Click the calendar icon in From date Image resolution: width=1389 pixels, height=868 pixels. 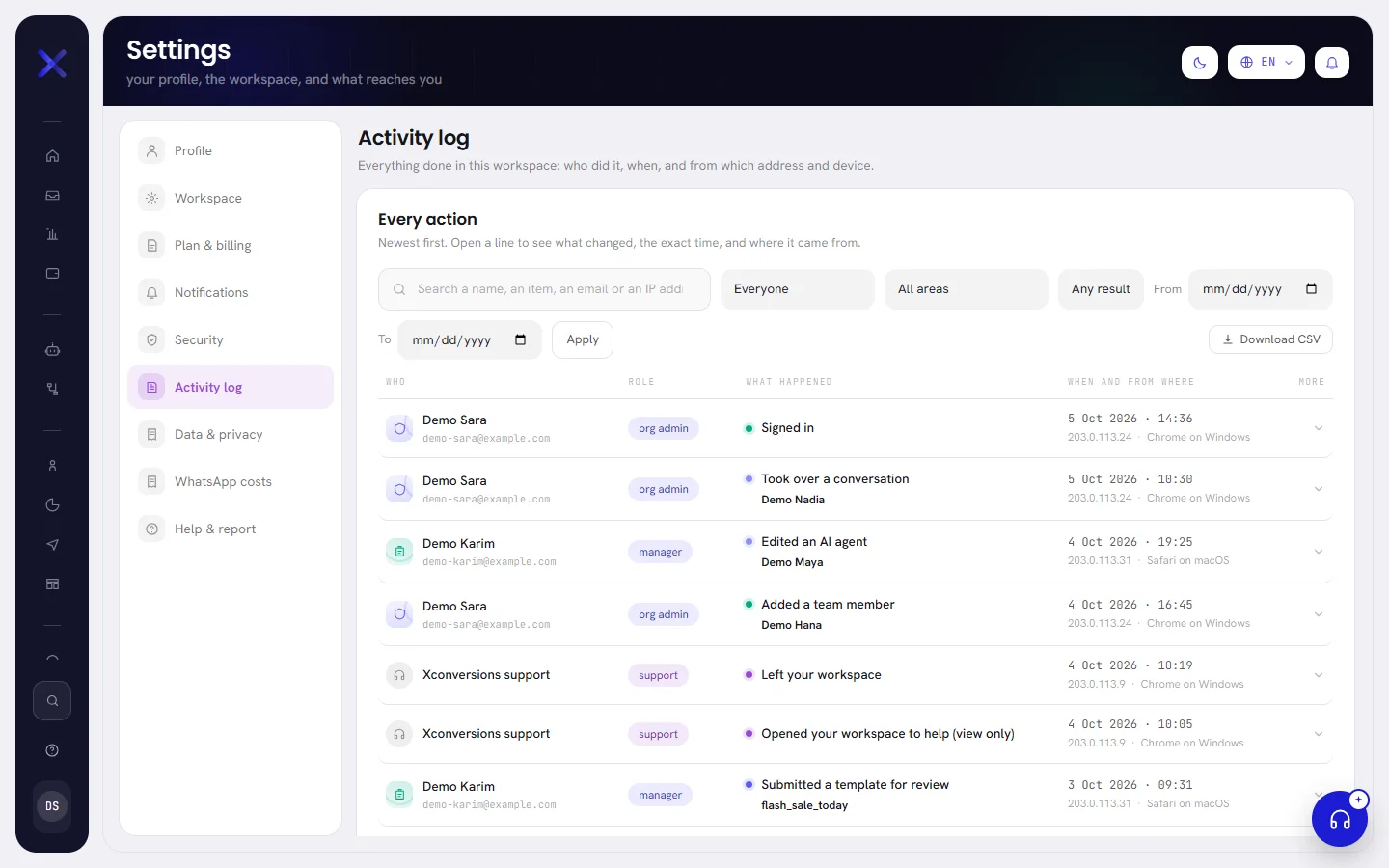click(1311, 289)
